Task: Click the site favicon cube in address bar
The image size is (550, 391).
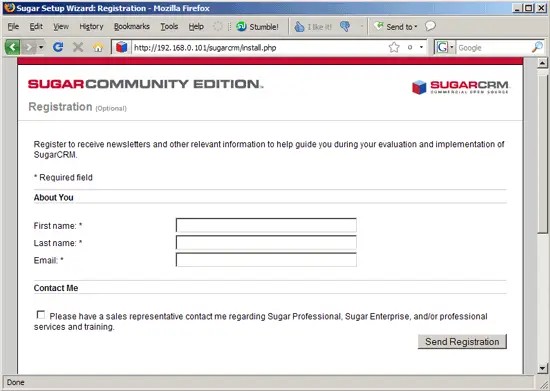Action: (121, 47)
